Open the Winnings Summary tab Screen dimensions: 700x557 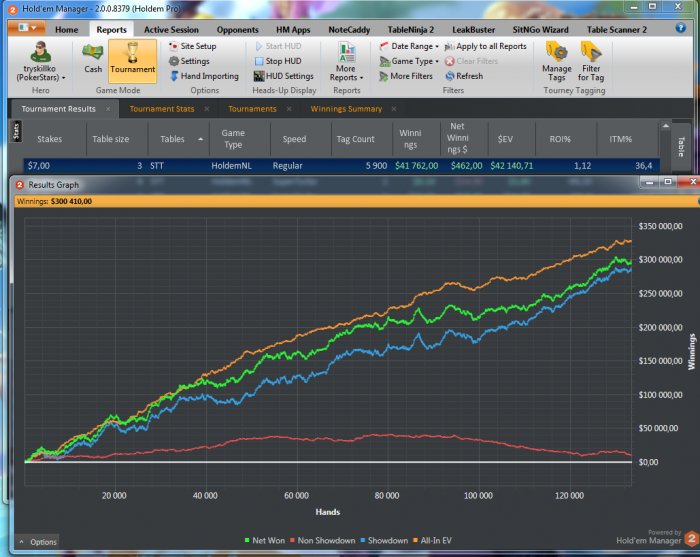tap(346, 109)
